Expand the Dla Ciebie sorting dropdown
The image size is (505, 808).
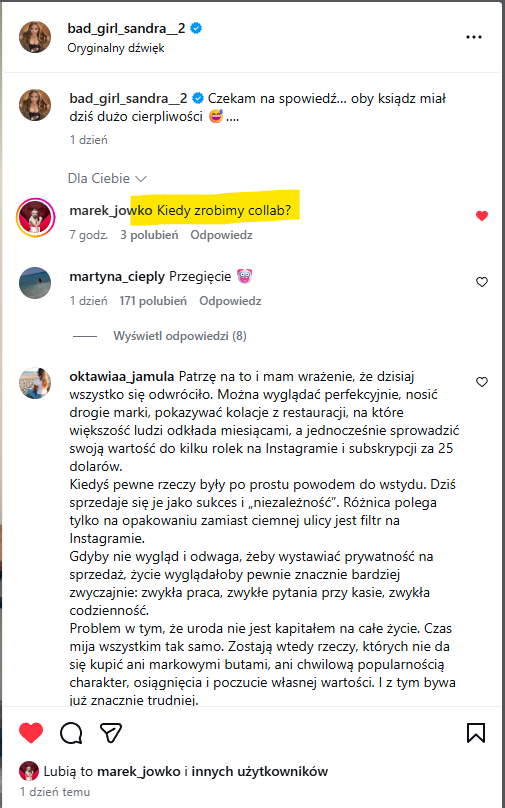107,179
